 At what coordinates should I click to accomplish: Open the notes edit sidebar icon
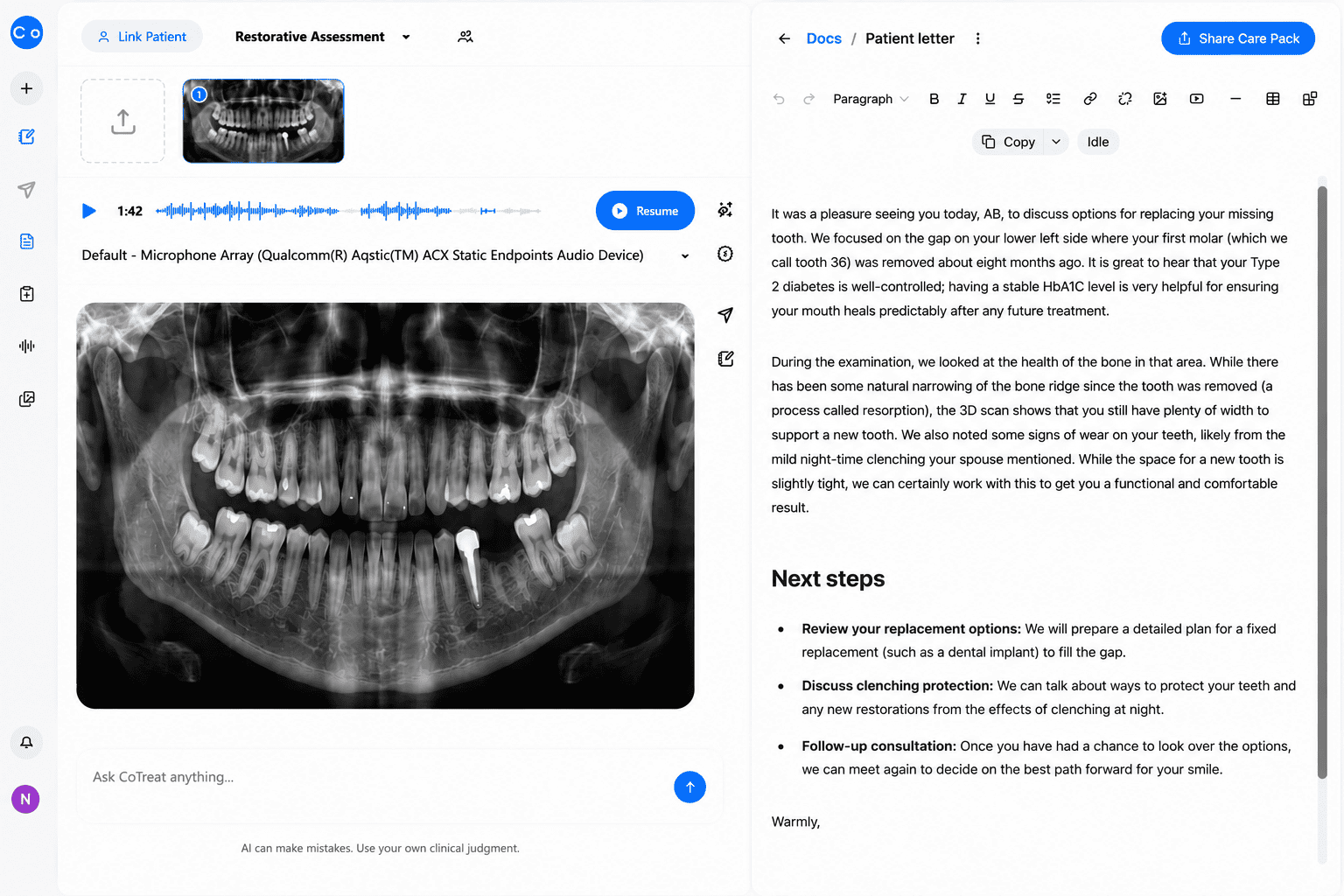pyautogui.click(x=26, y=136)
